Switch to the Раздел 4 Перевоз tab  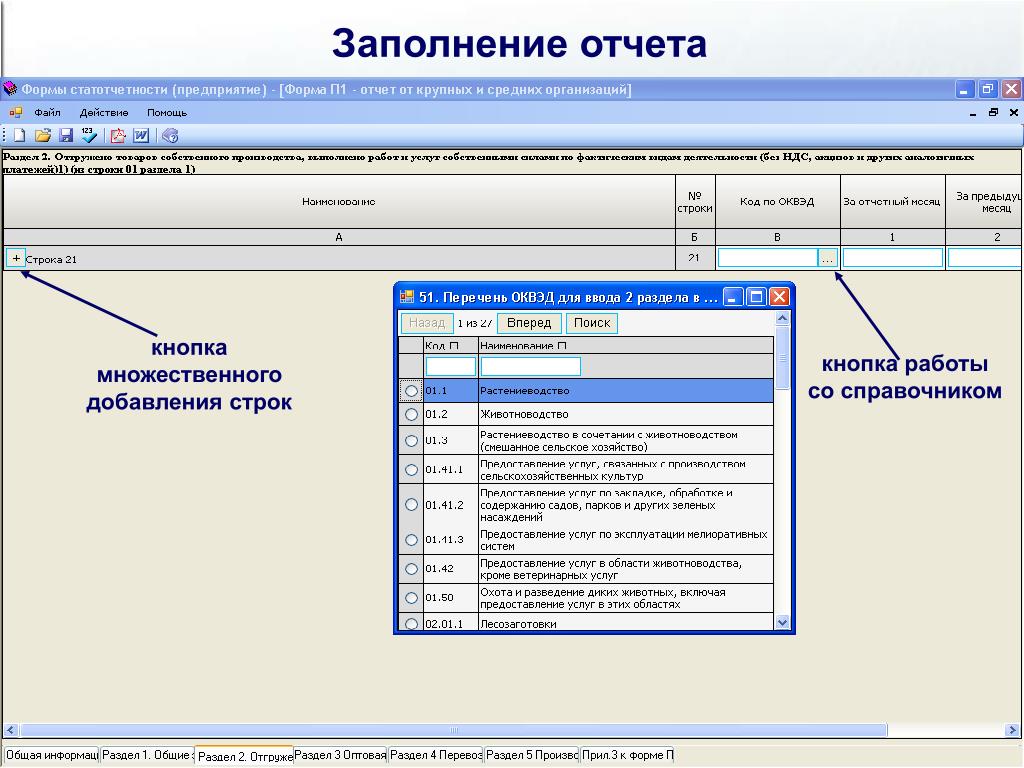tap(436, 755)
